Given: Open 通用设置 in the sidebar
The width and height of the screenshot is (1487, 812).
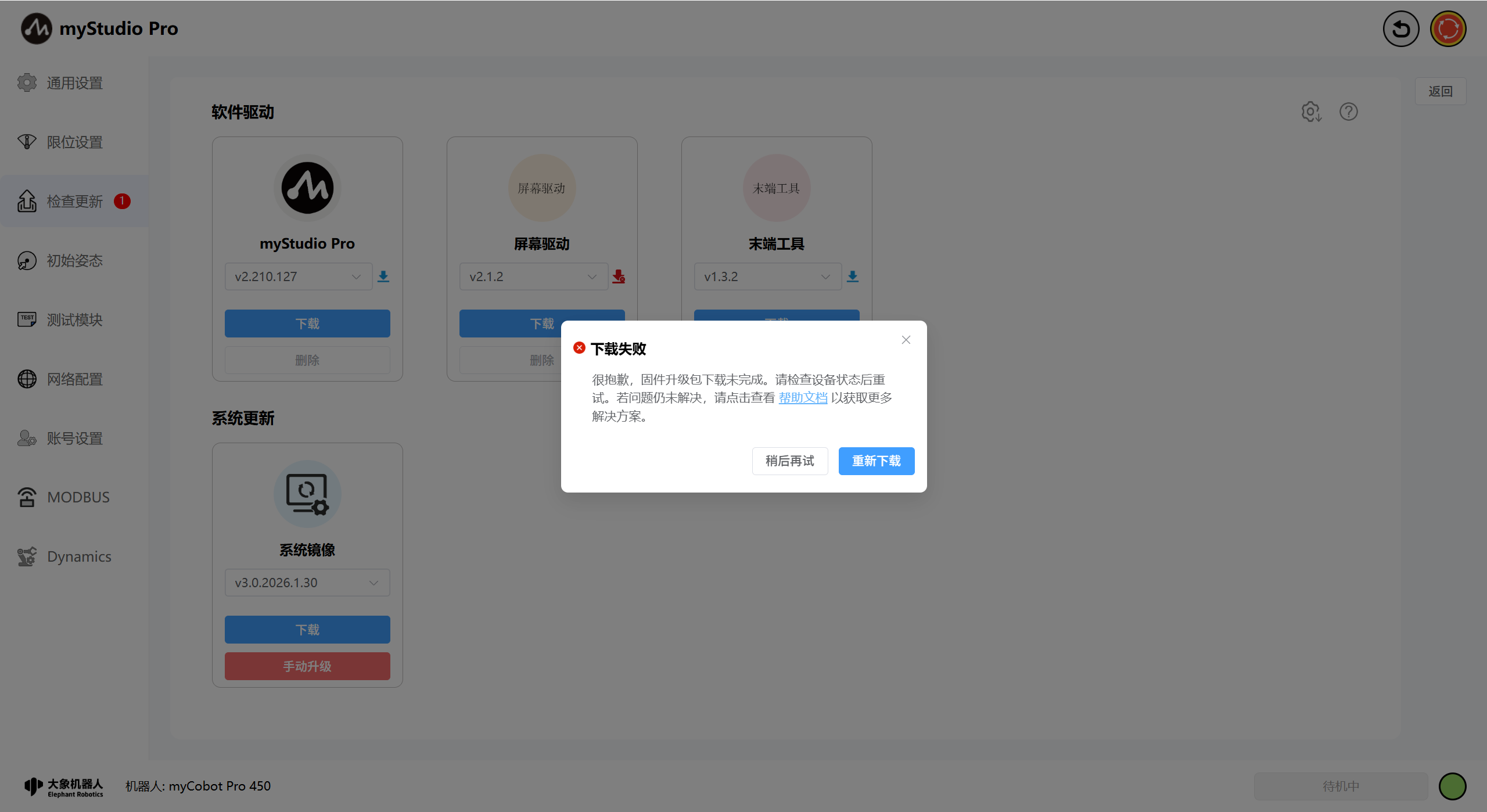Looking at the screenshot, I should [74, 83].
